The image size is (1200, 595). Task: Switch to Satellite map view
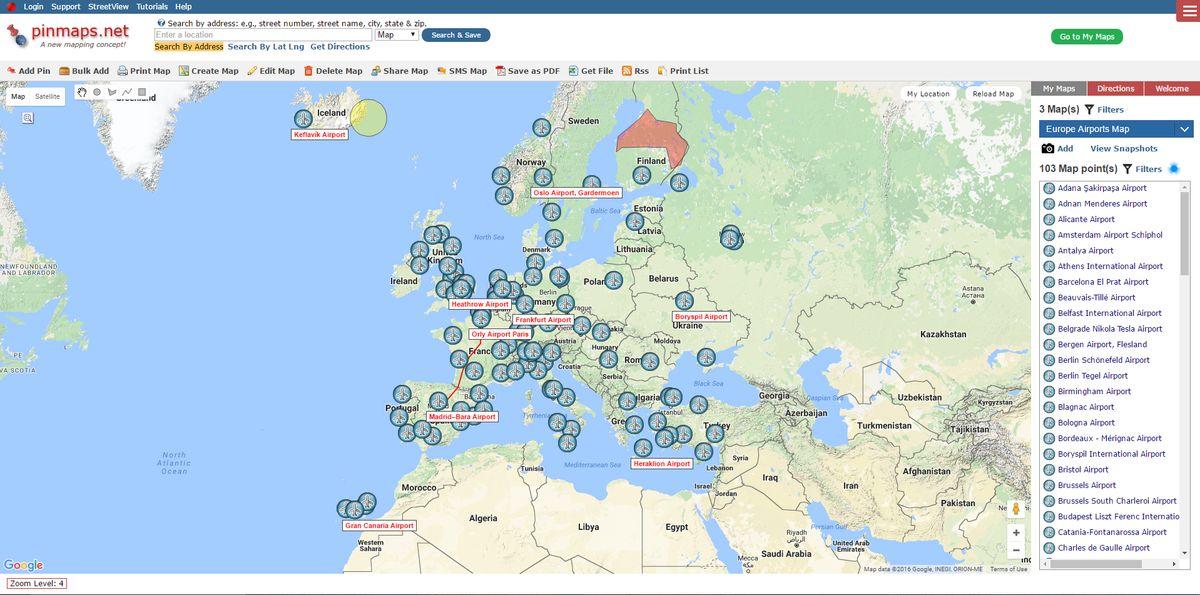click(48, 96)
